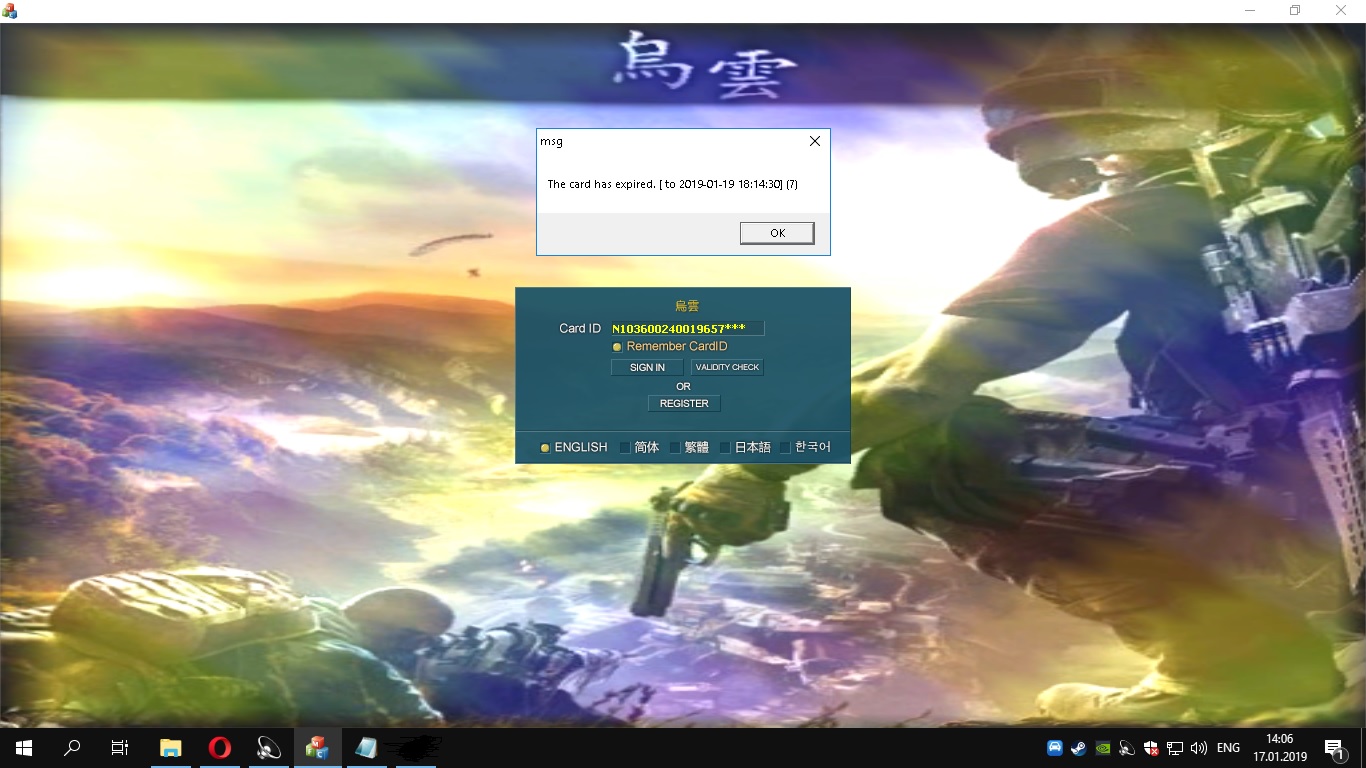Open the volume control tray icon
Screen dimensions: 1366x768
tap(1199, 748)
